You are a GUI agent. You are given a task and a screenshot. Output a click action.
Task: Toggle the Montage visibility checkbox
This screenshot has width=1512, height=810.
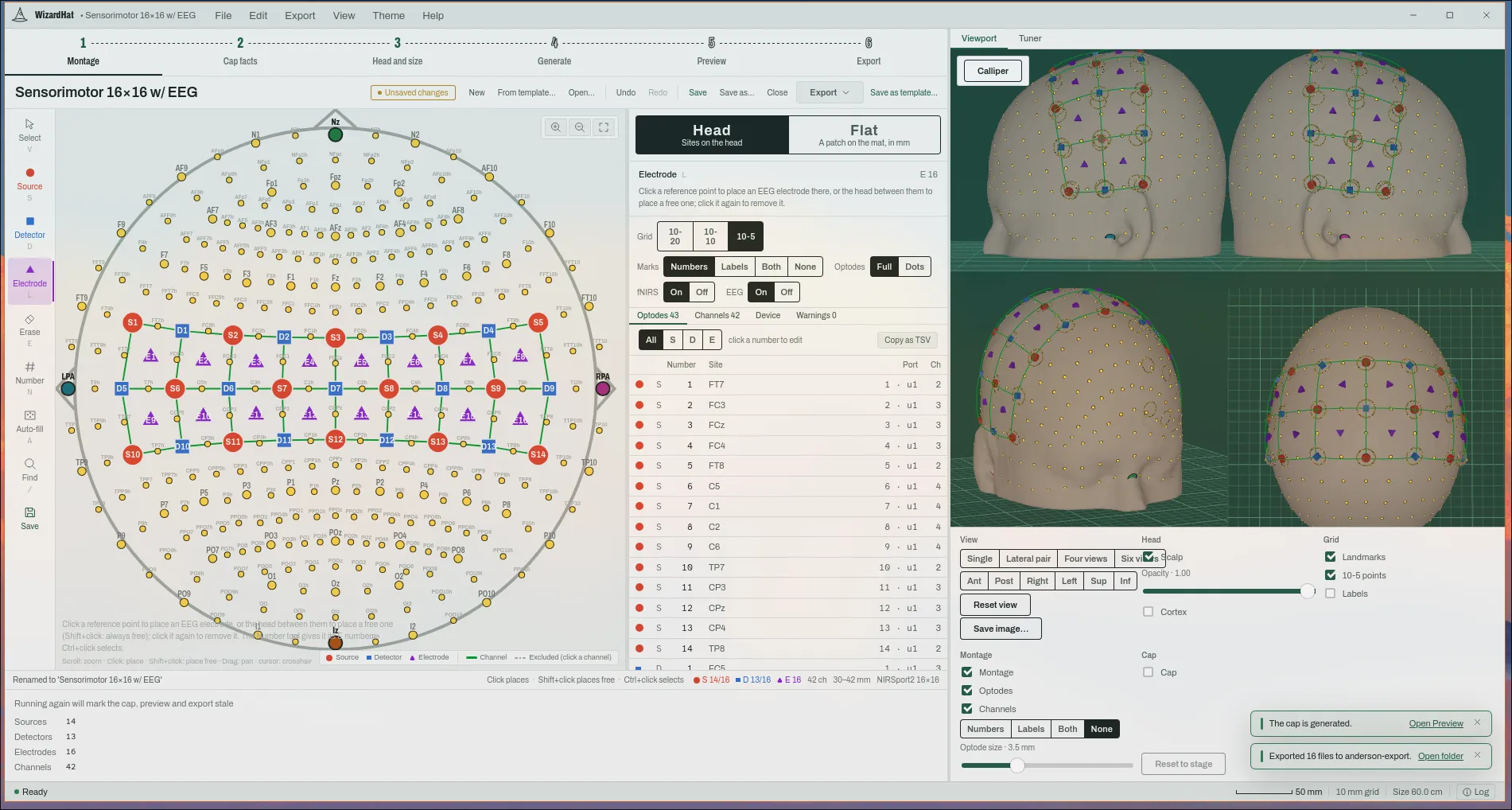pos(967,672)
